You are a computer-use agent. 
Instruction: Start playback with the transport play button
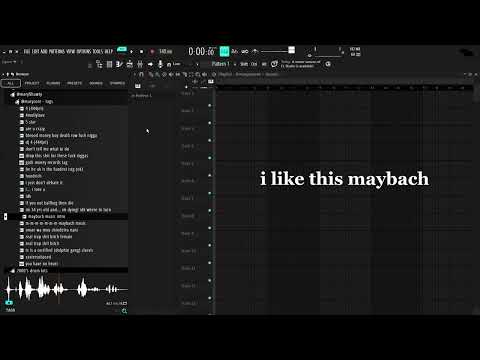click(x=131, y=52)
